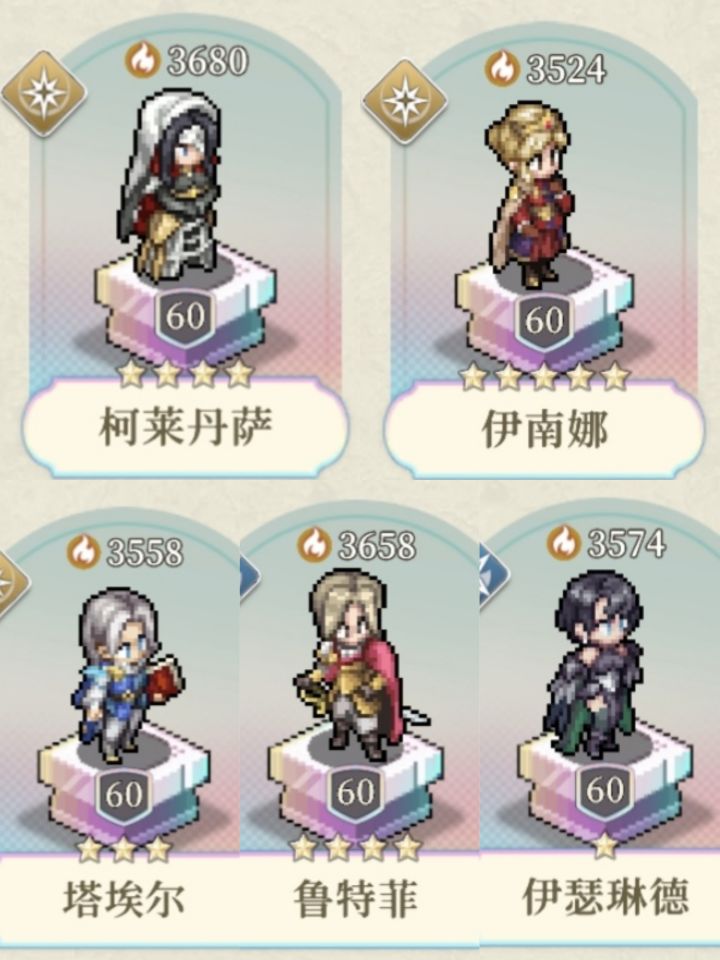Screen dimensions: 720x960
Task: Tap the flame power icon next to 3524
Action: [x=503, y=68]
